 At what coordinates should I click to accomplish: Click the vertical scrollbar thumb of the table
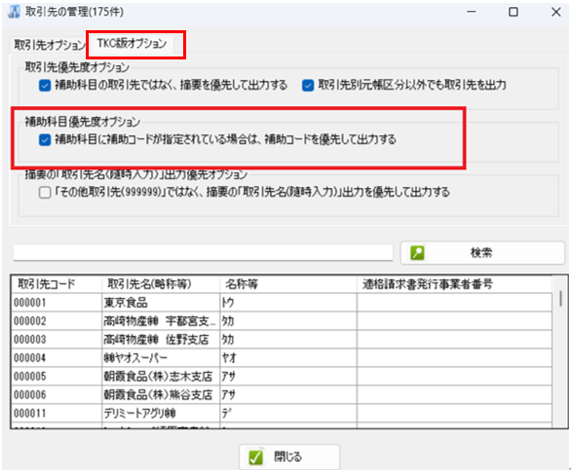pyautogui.click(x=560, y=299)
